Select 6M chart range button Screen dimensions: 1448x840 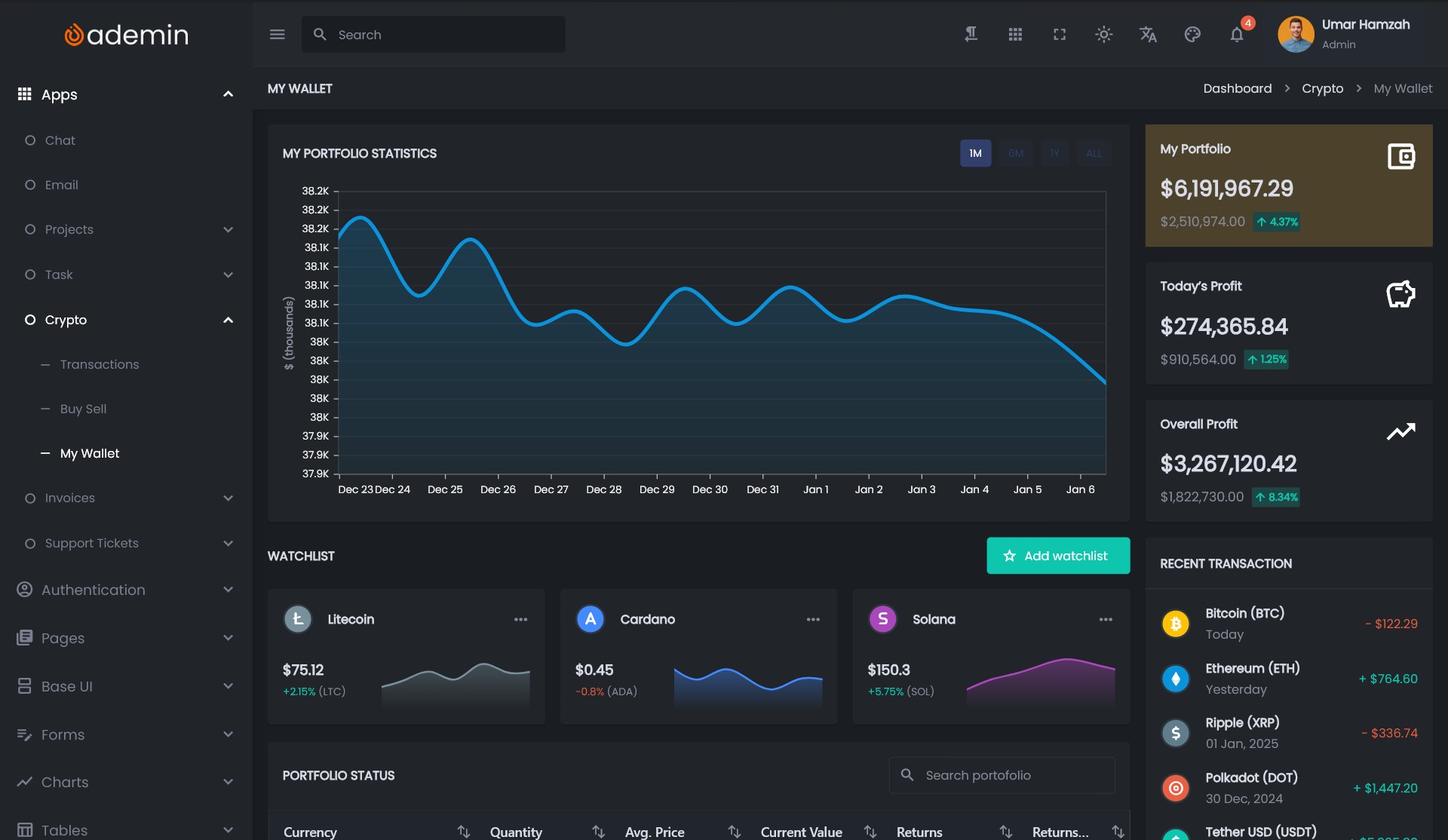coord(1016,154)
